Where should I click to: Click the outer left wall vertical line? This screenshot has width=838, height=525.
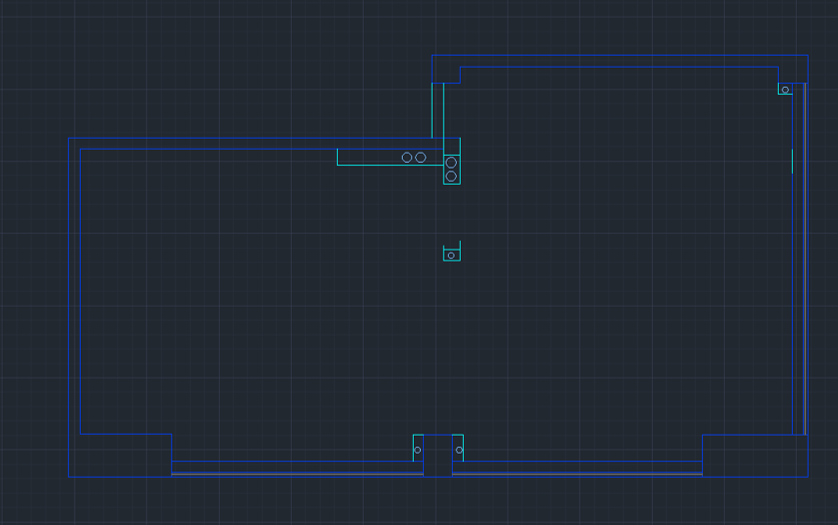pos(68,300)
